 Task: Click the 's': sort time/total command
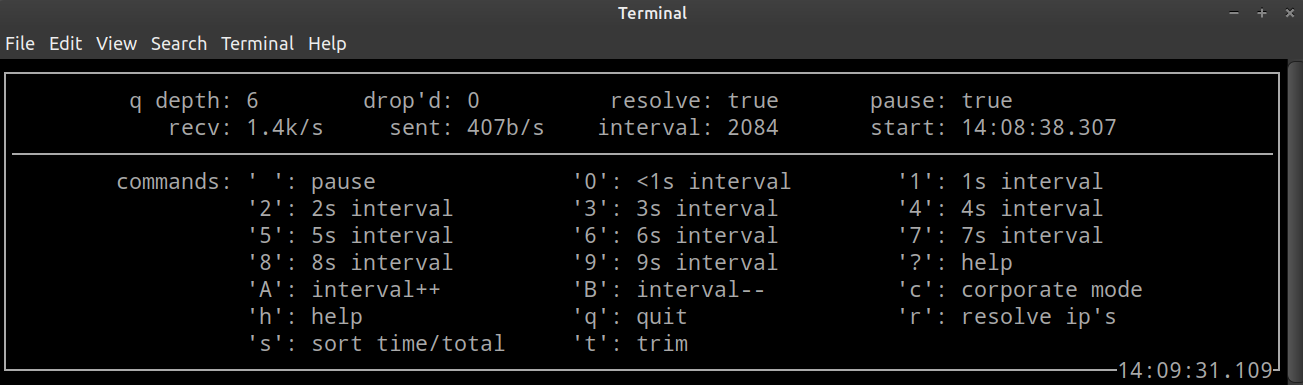[x=376, y=344]
